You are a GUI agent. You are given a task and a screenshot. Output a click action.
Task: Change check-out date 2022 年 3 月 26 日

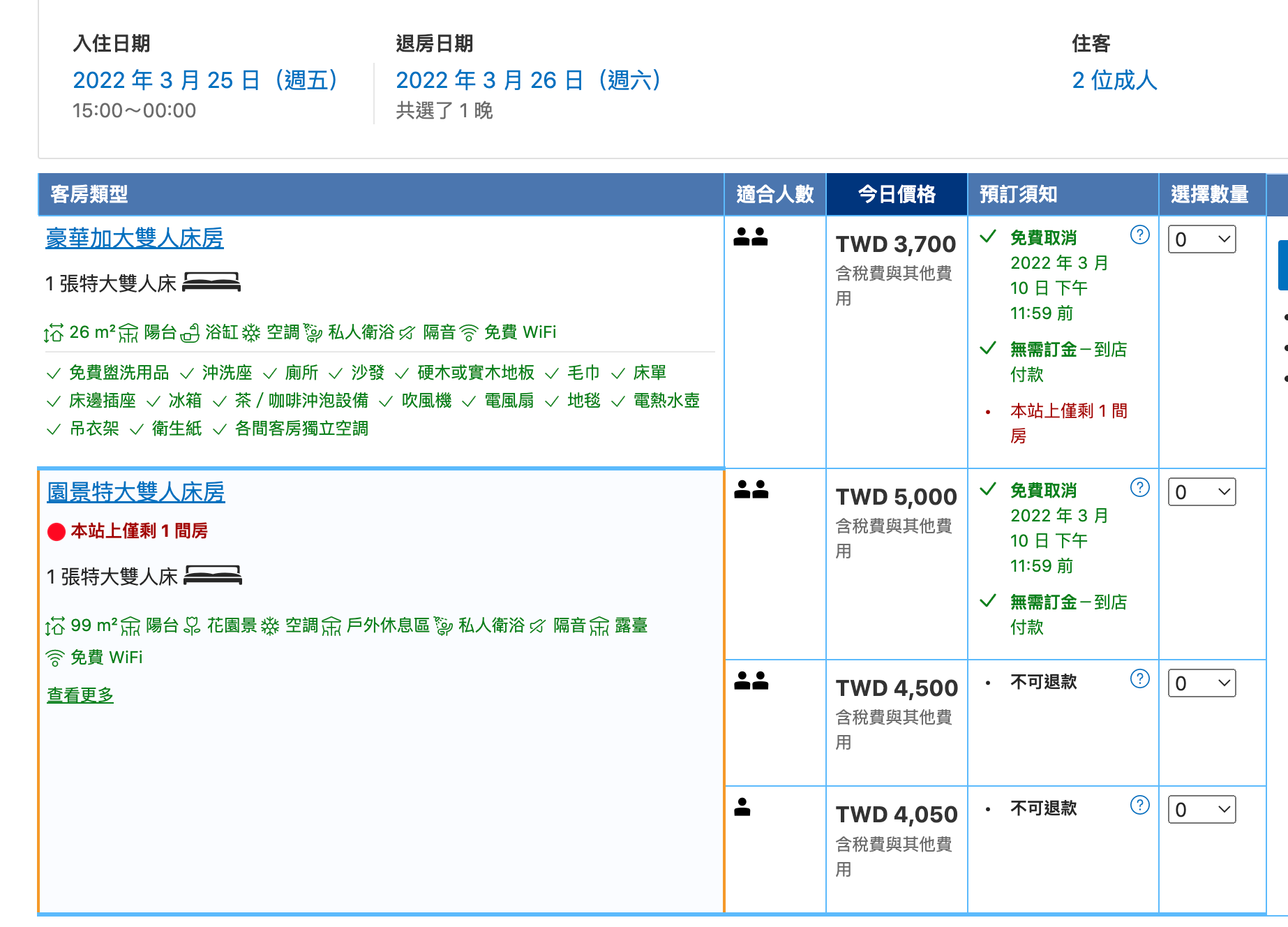(528, 80)
